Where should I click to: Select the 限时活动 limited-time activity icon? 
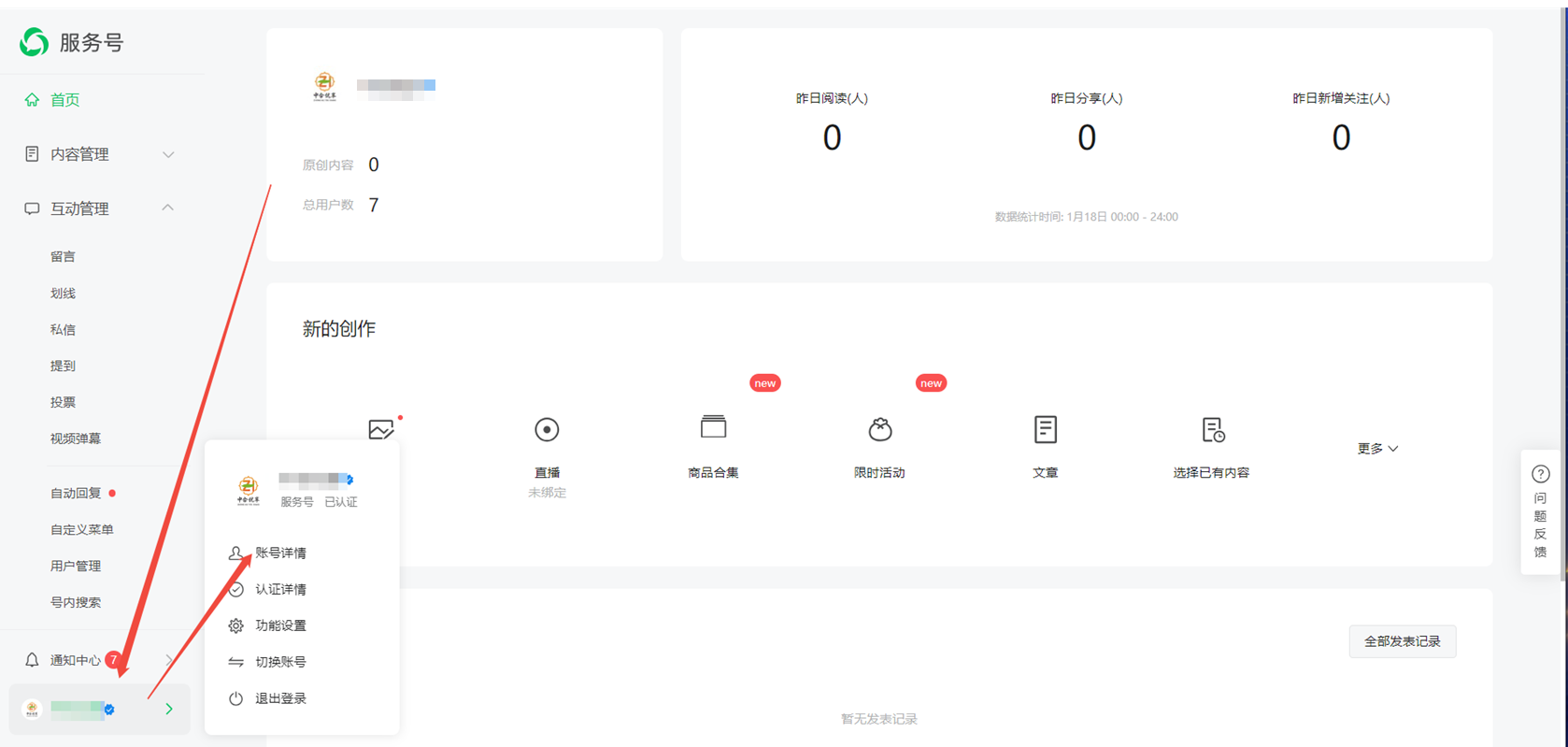click(x=879, y=430)
